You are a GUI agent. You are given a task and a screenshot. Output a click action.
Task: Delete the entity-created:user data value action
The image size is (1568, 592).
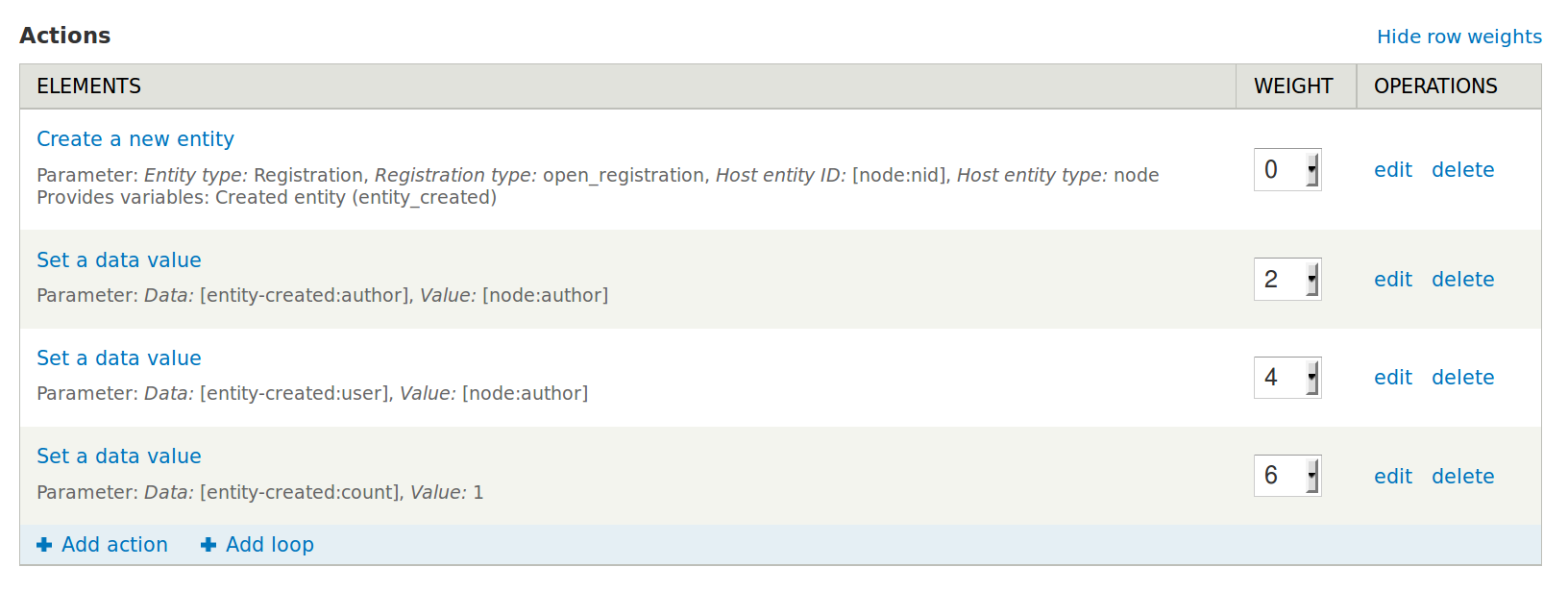point(1462,378)
